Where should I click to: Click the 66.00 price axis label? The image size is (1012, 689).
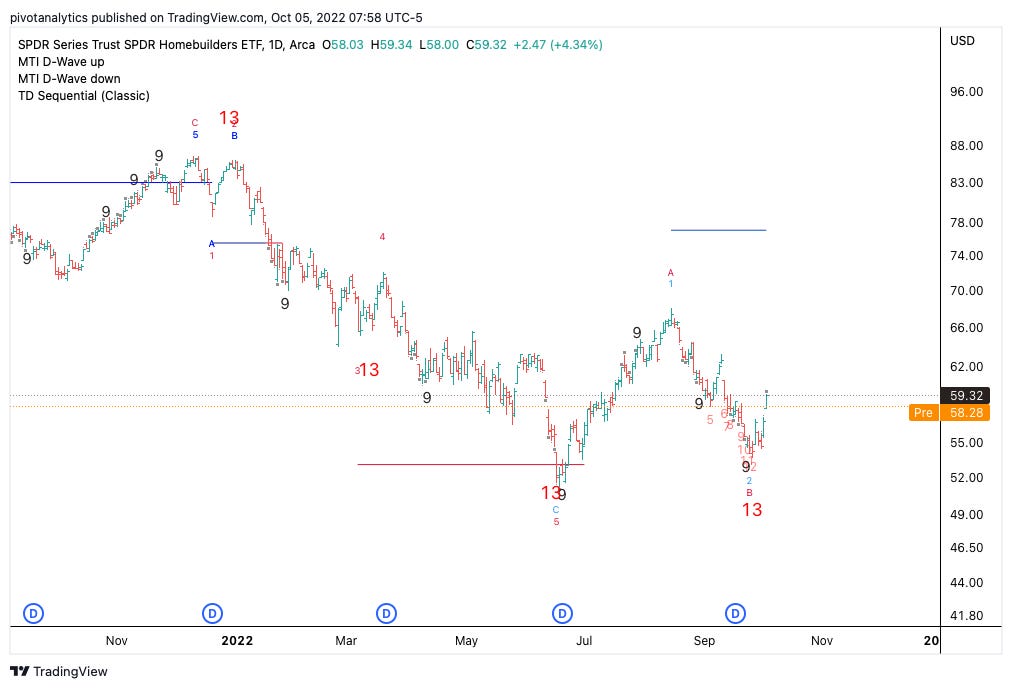pos(966,328)
